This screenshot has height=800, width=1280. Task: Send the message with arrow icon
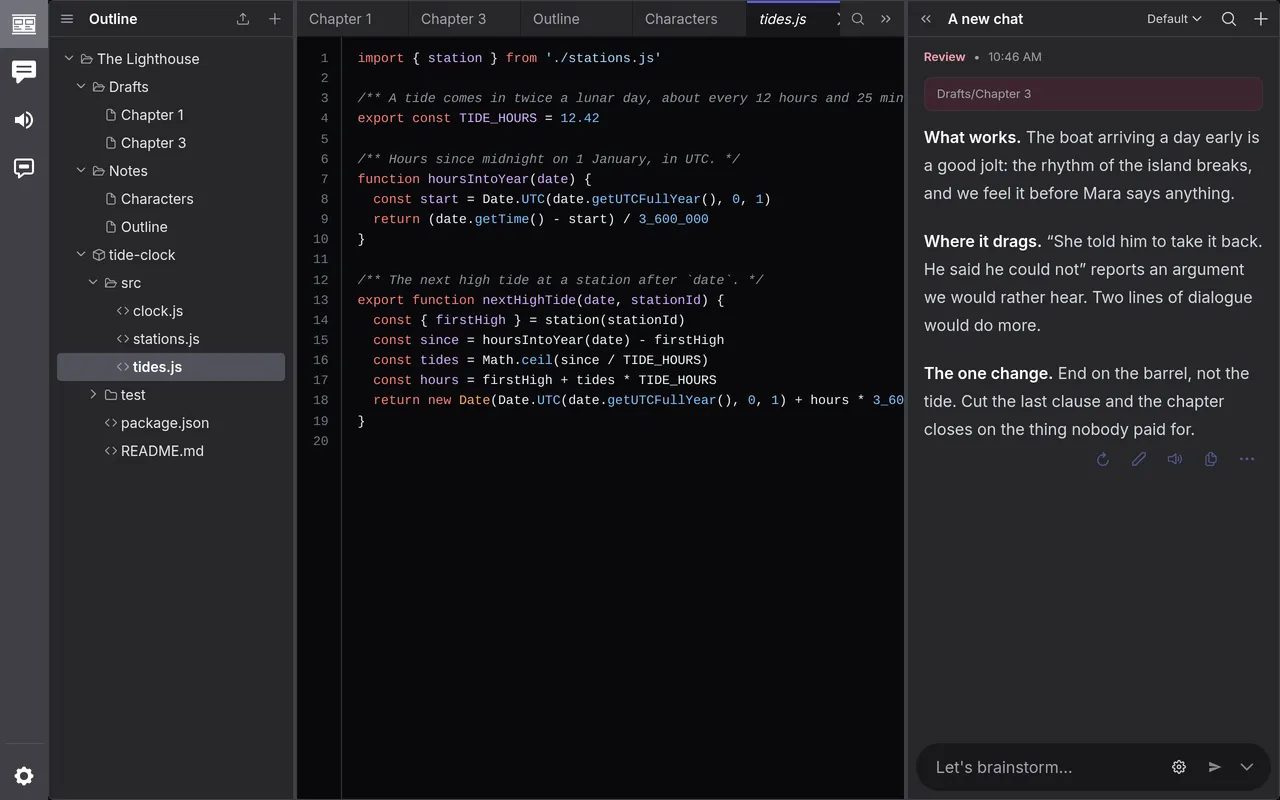(1214, 767)
